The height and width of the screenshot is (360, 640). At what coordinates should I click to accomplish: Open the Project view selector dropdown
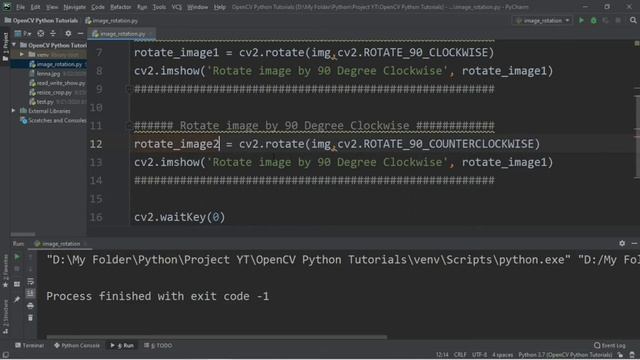pos(23,33)
